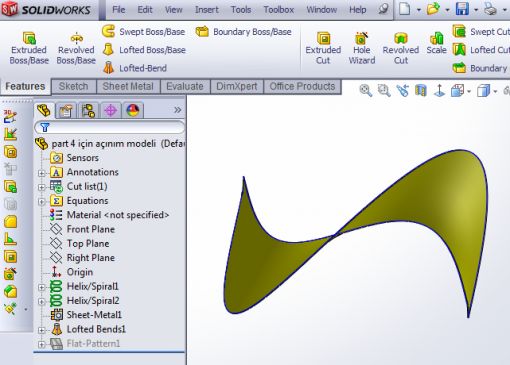510x365 pixels.
Task: Select Swept Boss/Base button
Action: click(144, 32)
